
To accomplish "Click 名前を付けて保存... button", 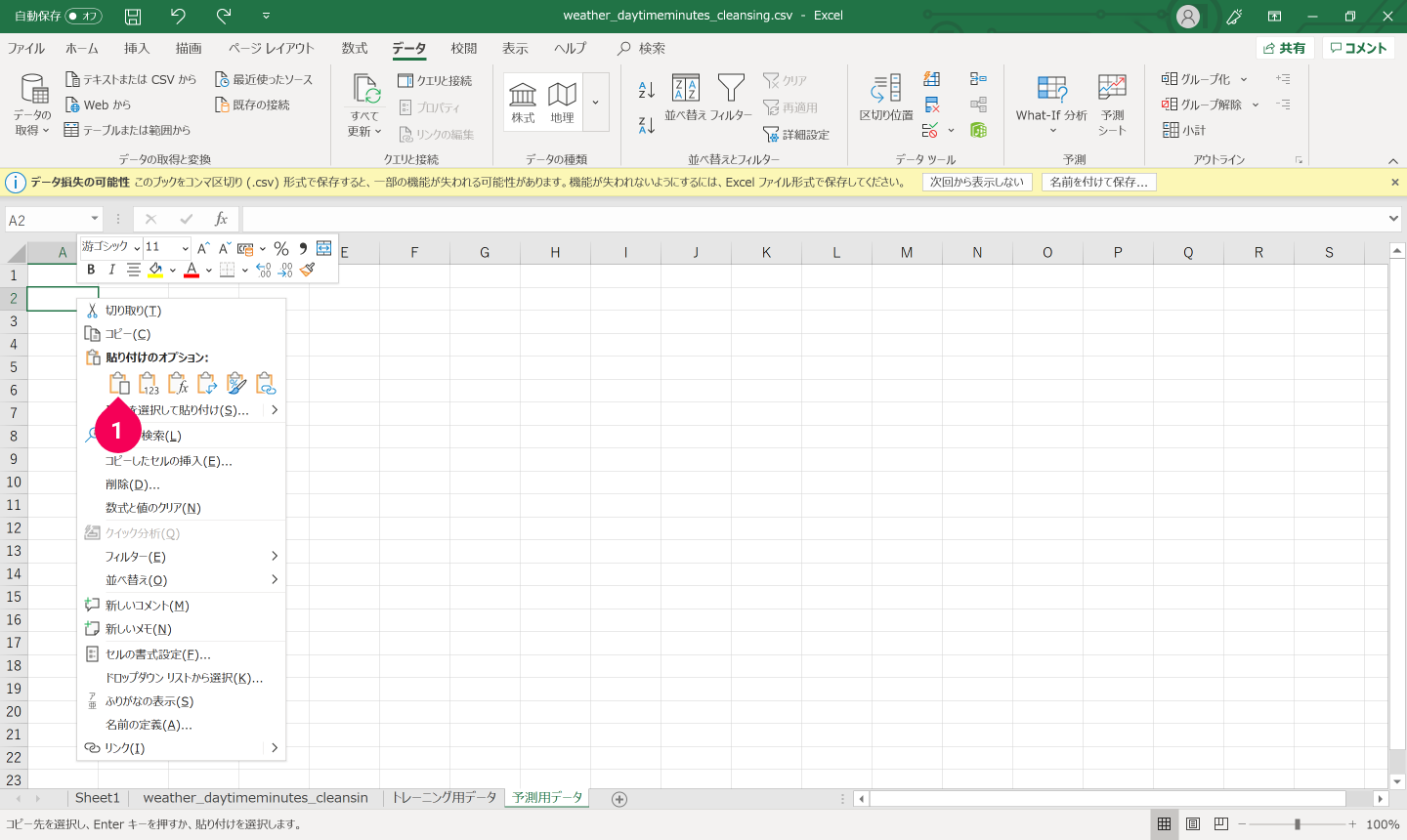I will point(1098,182).
